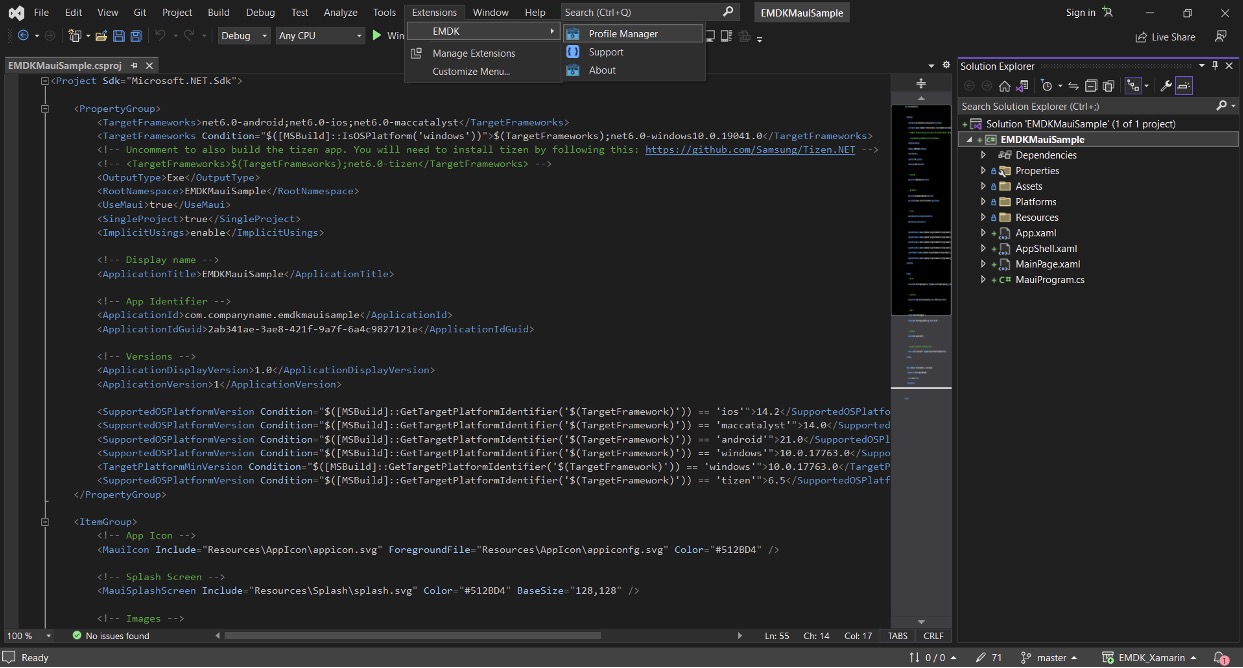Open the Any CPU platform dropdown
This screenshot has width=1243, height=668.
[320, 36]
